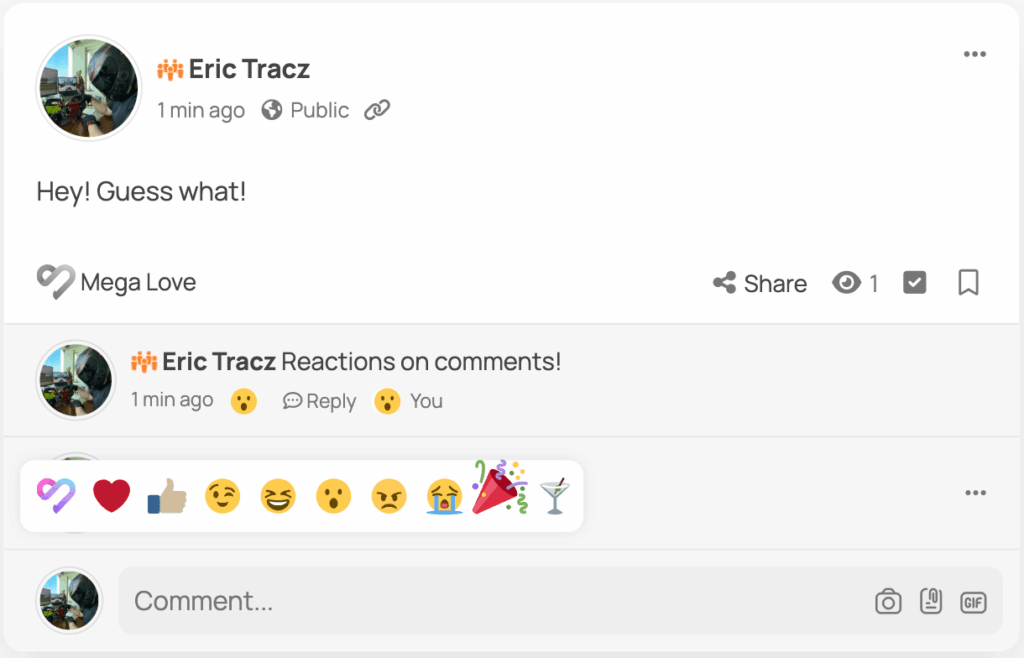The width and height of the screenshot is (1024, 658).
Task: Toggle the post checkmark box
Action: [914, 283]
